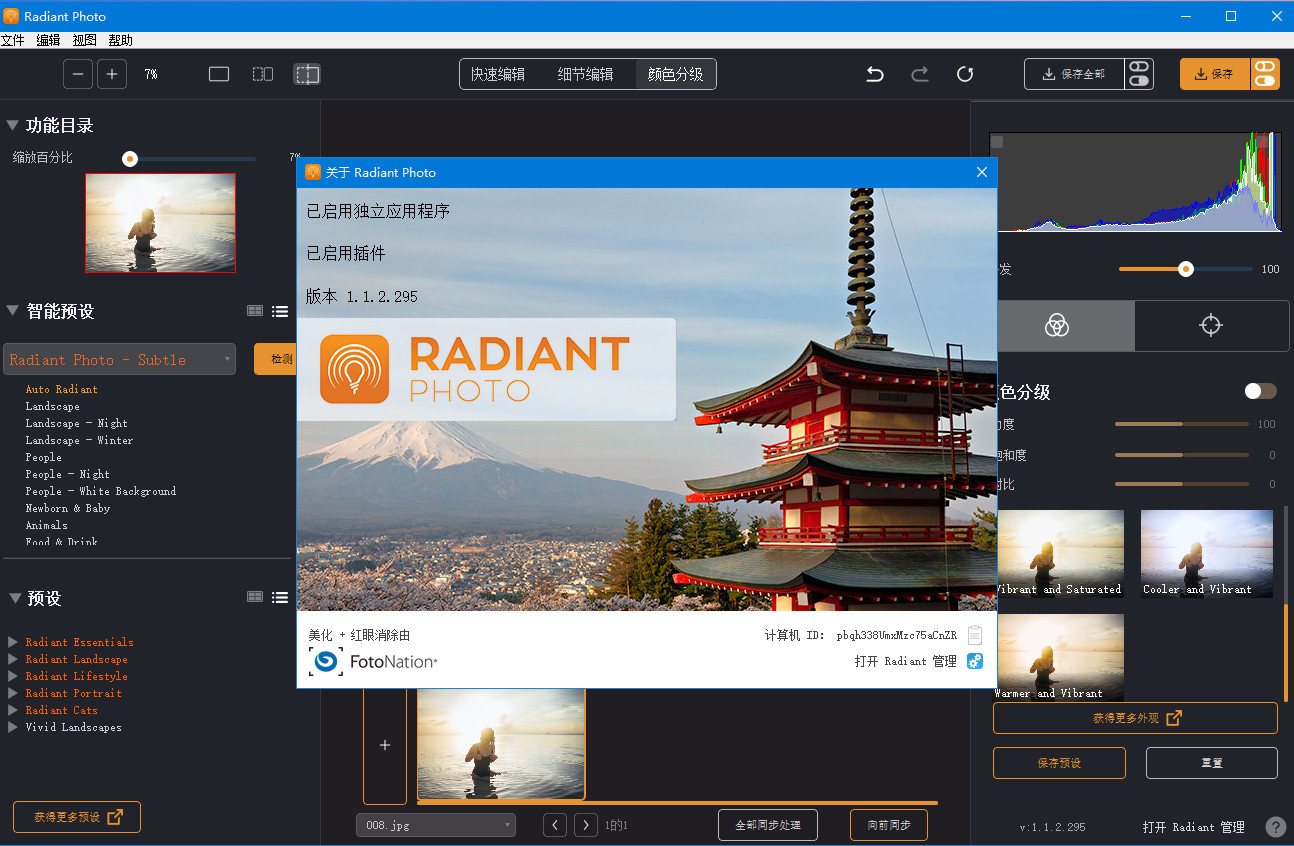This screenshot has width=1294, height=846.
Task: Switch 预设 panel to list view
Action: click(x=280, y=597)
